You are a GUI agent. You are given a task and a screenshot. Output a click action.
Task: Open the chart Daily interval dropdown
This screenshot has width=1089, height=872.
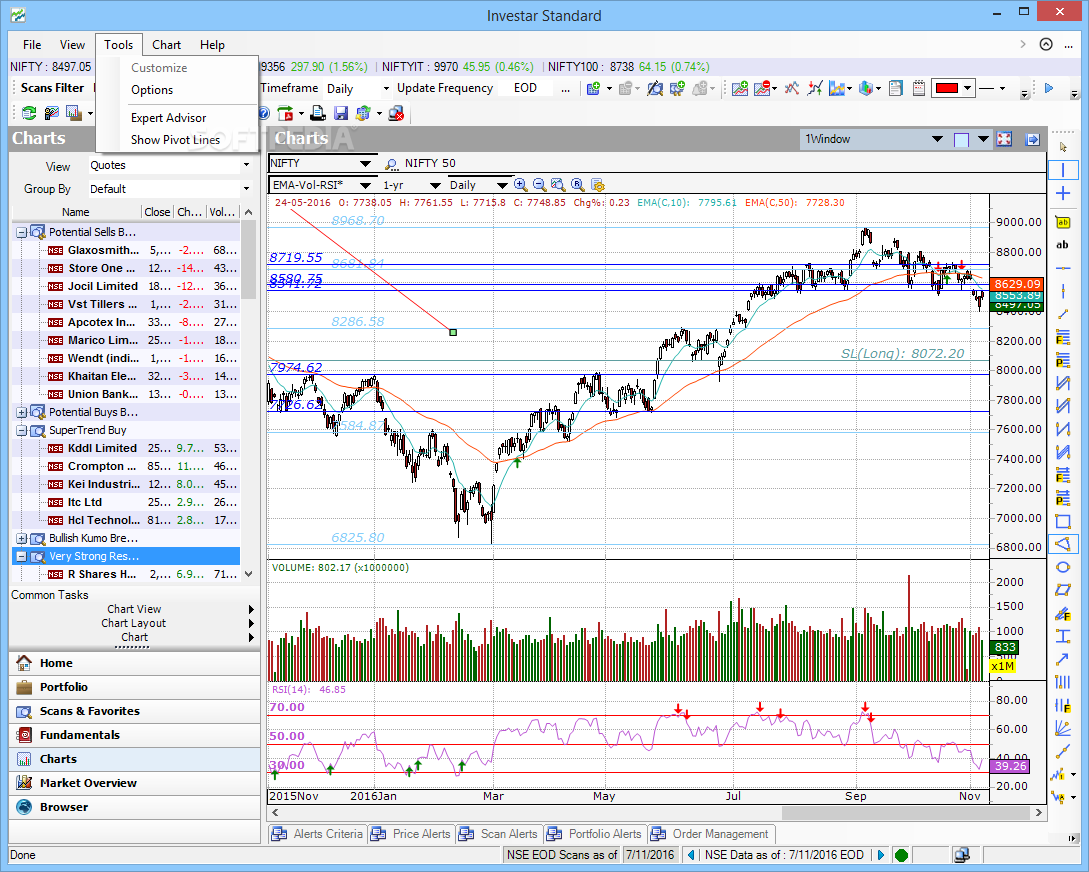click(502, 185)
